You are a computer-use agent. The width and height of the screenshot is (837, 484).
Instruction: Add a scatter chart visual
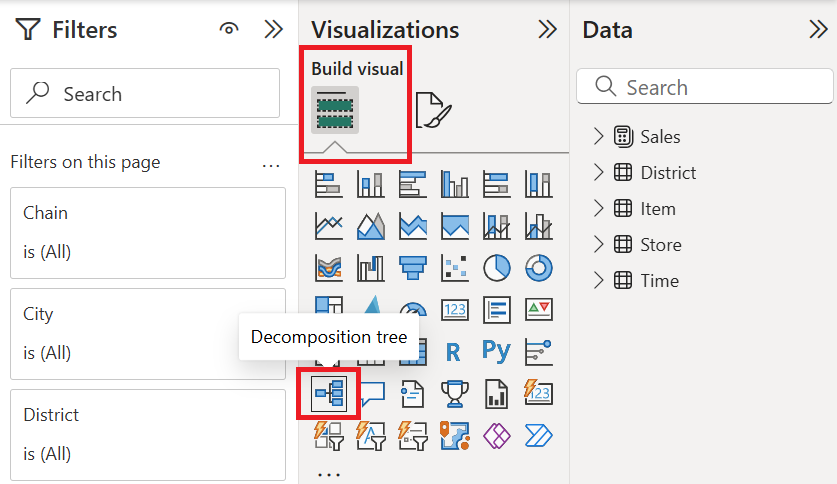click(x=454, y=267)
